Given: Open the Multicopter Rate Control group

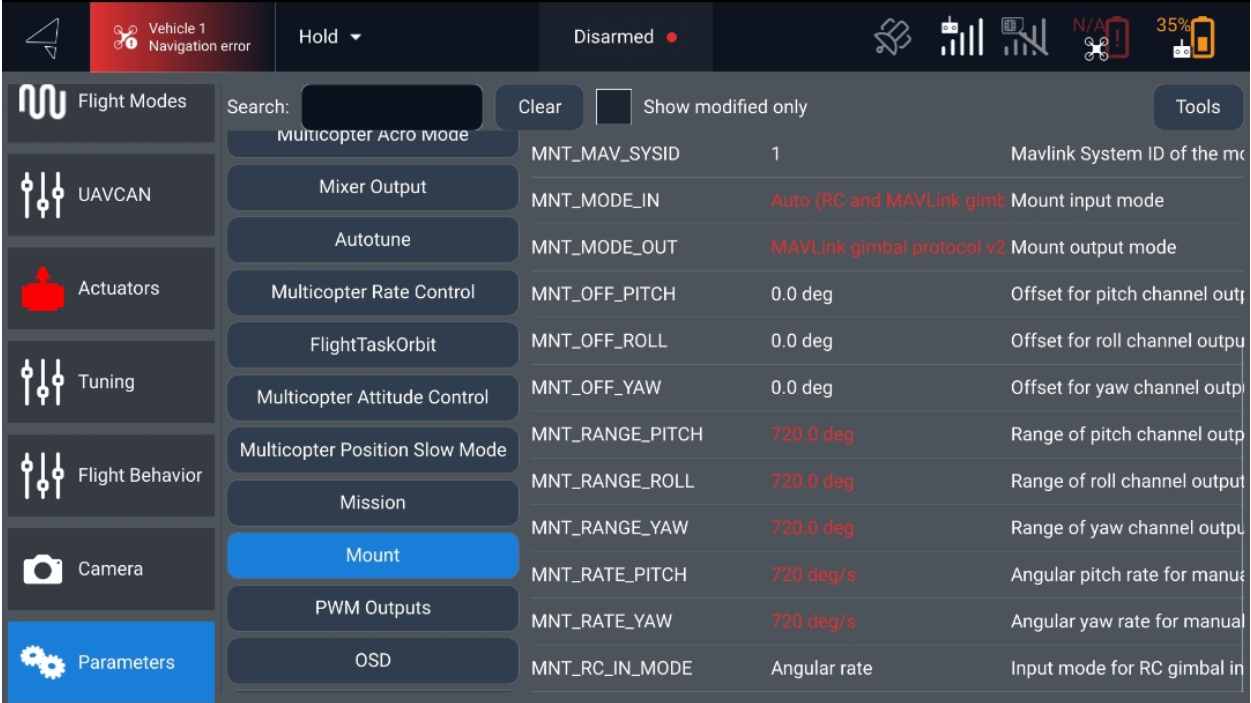Looking at the screenshot, I should click(372, 292).
